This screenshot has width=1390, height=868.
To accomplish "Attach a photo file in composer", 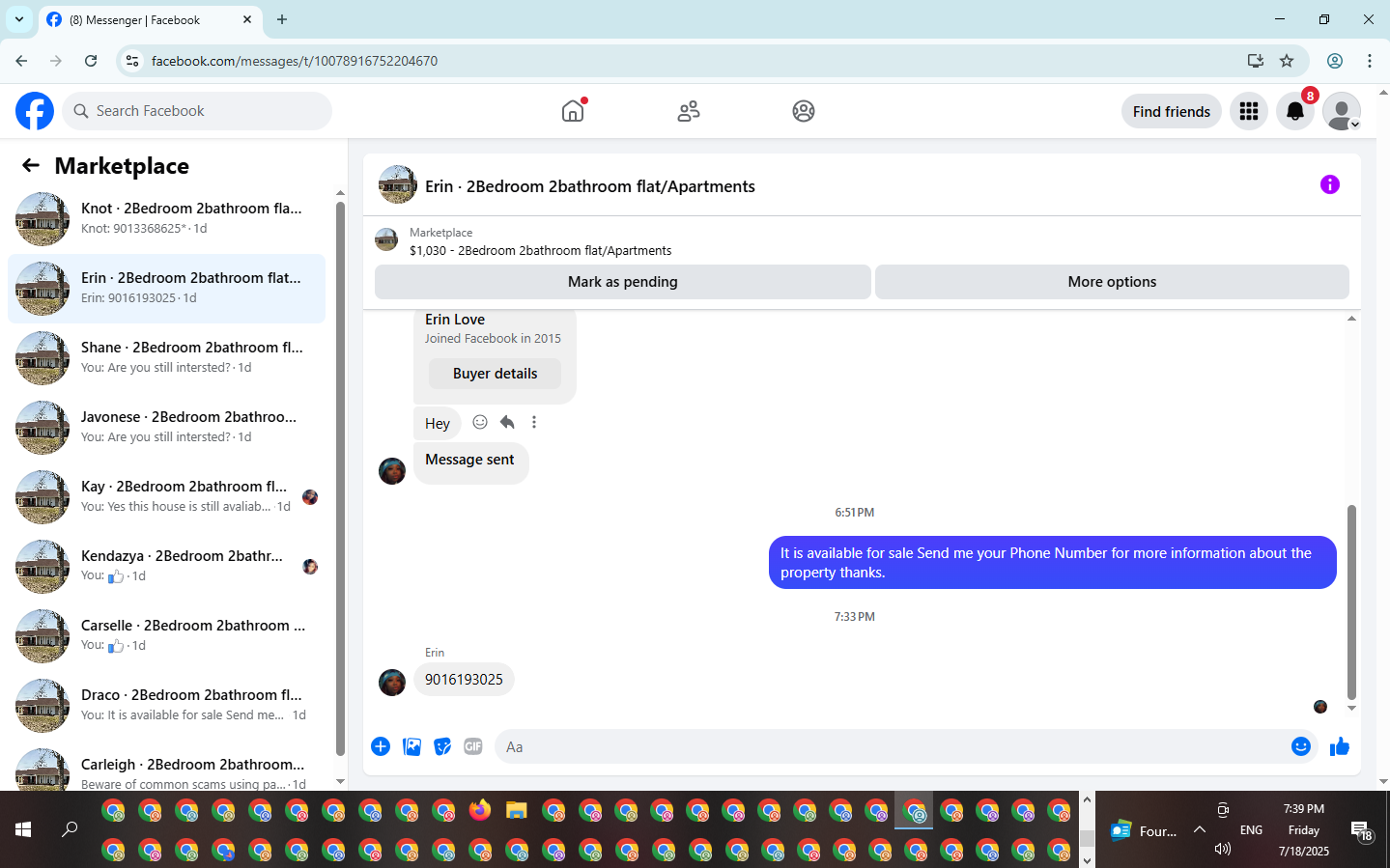I will point(411,746).
